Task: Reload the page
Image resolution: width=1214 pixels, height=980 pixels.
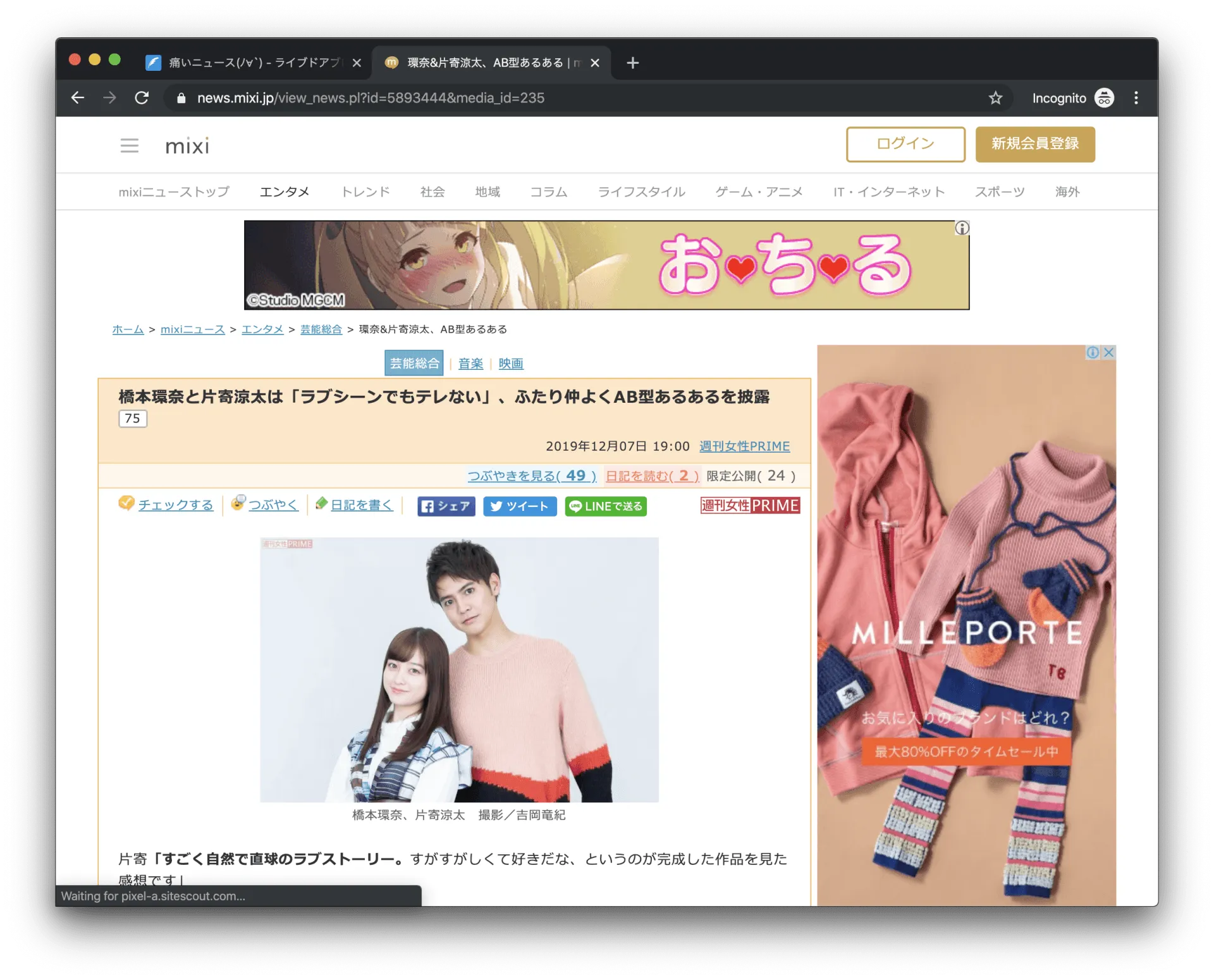Action: 142,98
